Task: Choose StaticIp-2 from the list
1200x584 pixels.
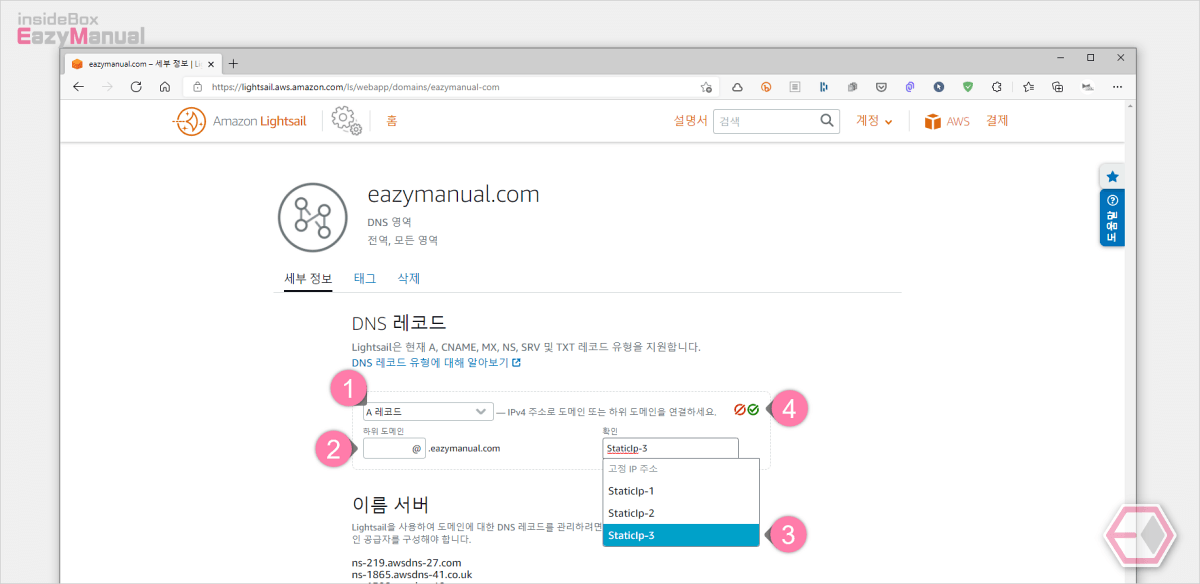Action: (680, 513)
